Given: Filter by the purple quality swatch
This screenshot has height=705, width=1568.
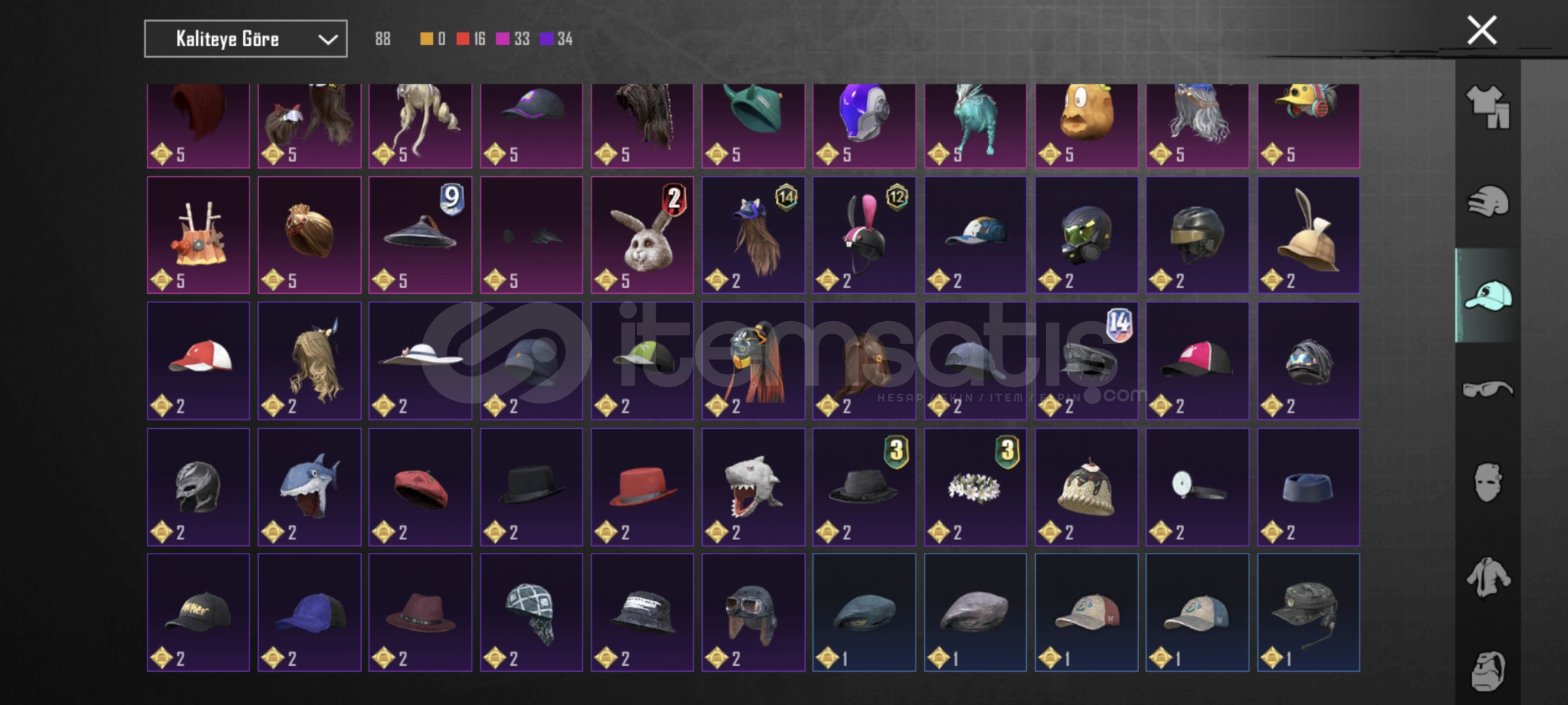Looking at the screenshot, I should tap(547, 39).
